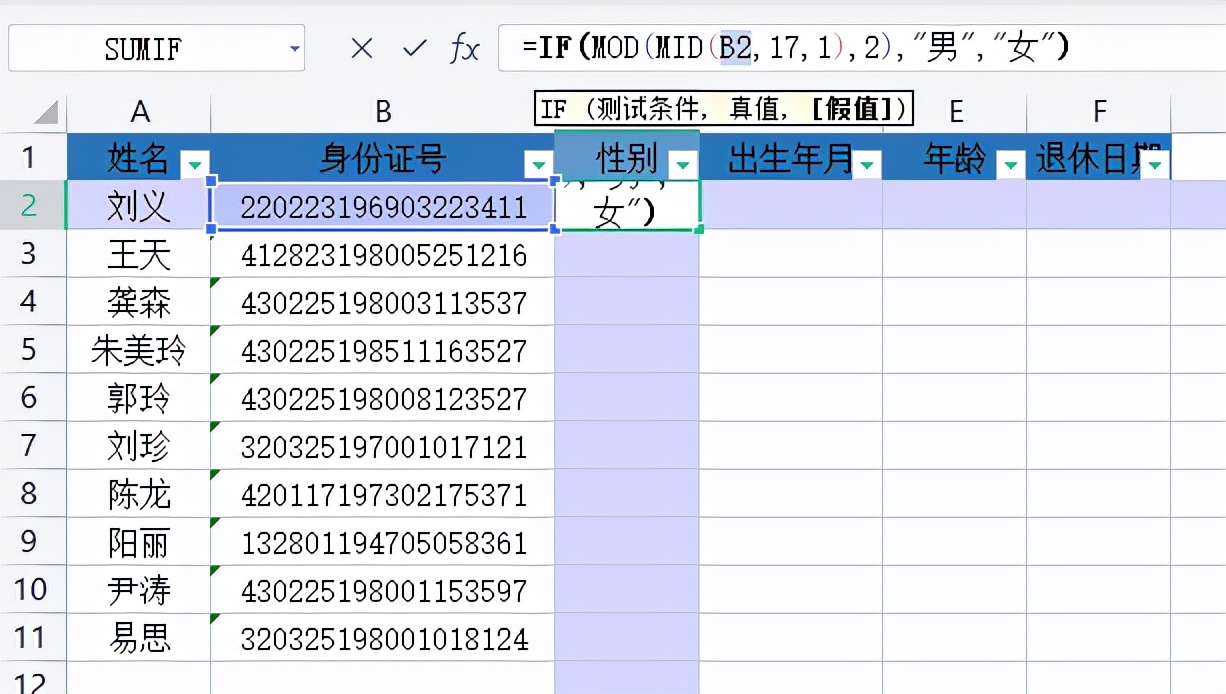Click the editing cell C2 with formula
The image size is (1226, 694).
coord(627,206)
